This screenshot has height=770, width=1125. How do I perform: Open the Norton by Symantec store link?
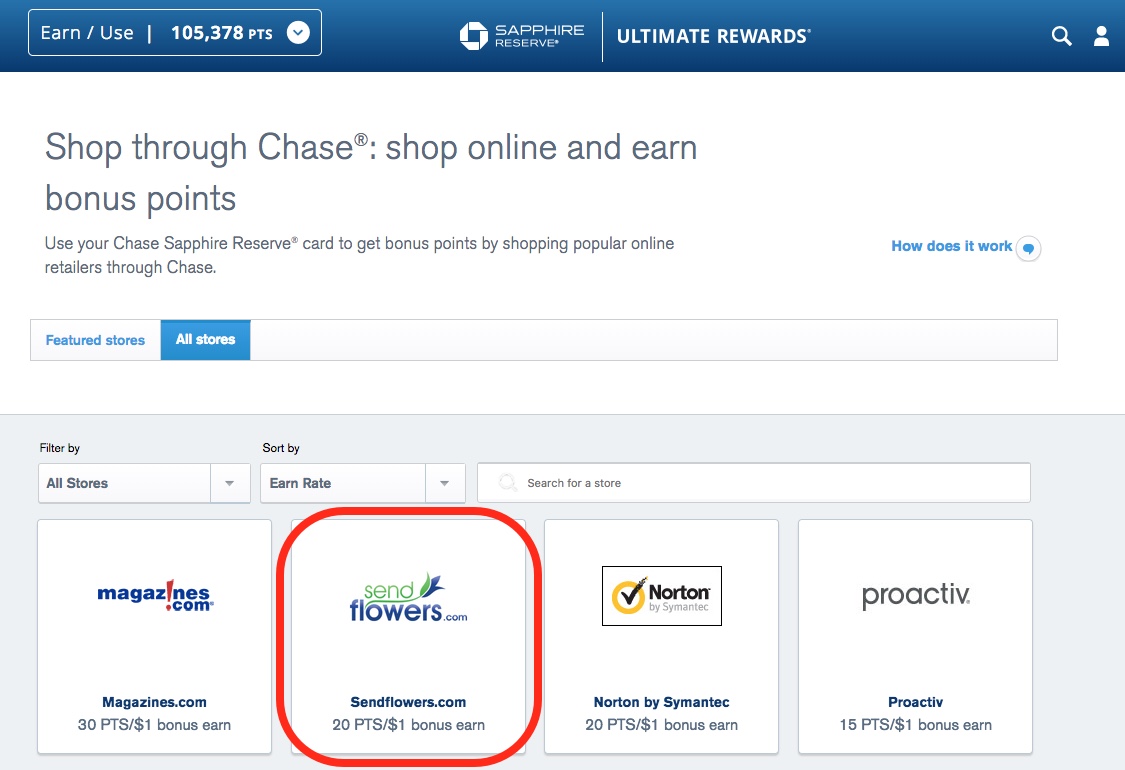click(x=662, y=702)
